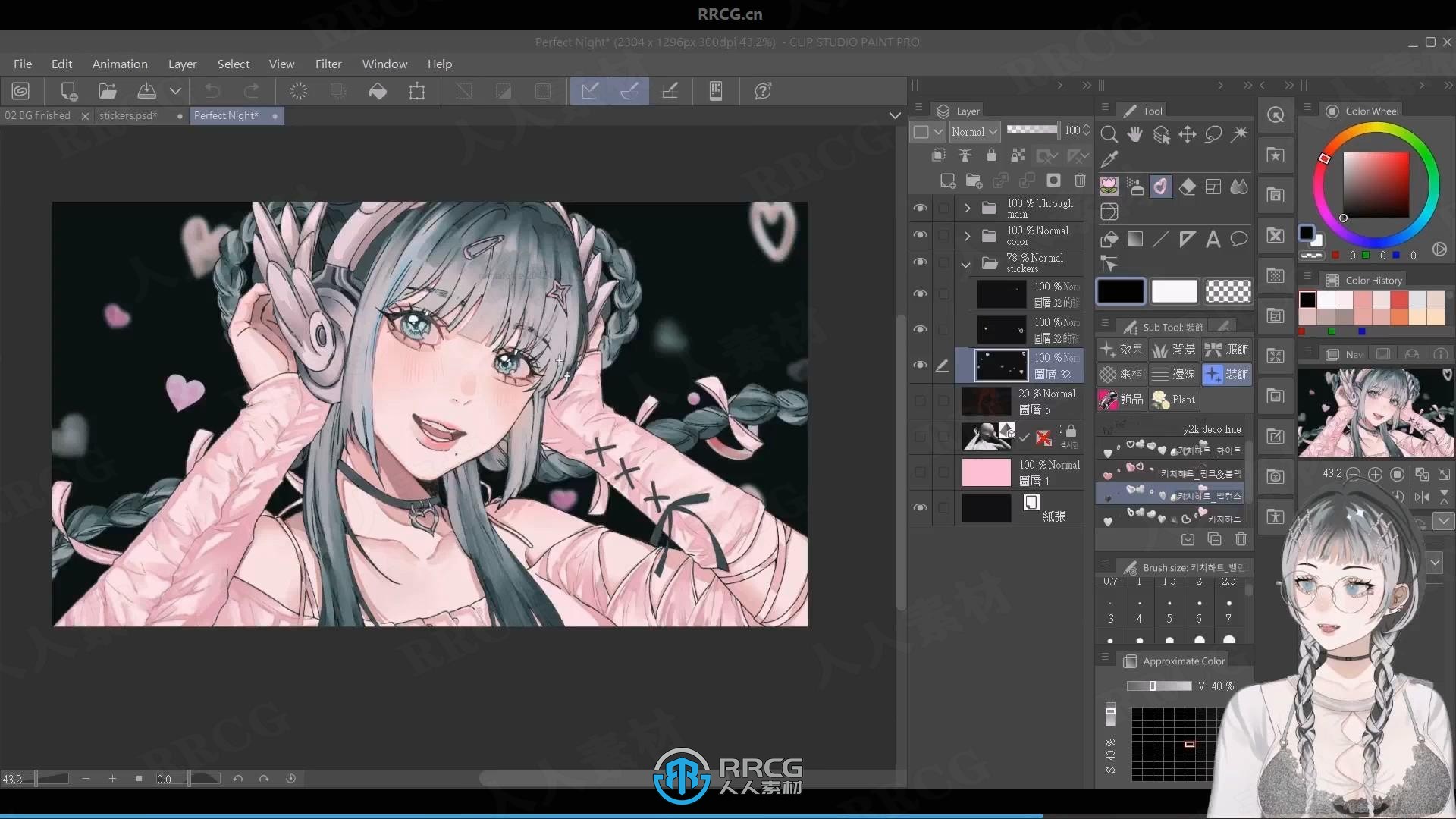Select the 背景 sub tool group
The width and height of the screenshot is (1456, 819).
pyautogui.click(x=1174, y=349)
